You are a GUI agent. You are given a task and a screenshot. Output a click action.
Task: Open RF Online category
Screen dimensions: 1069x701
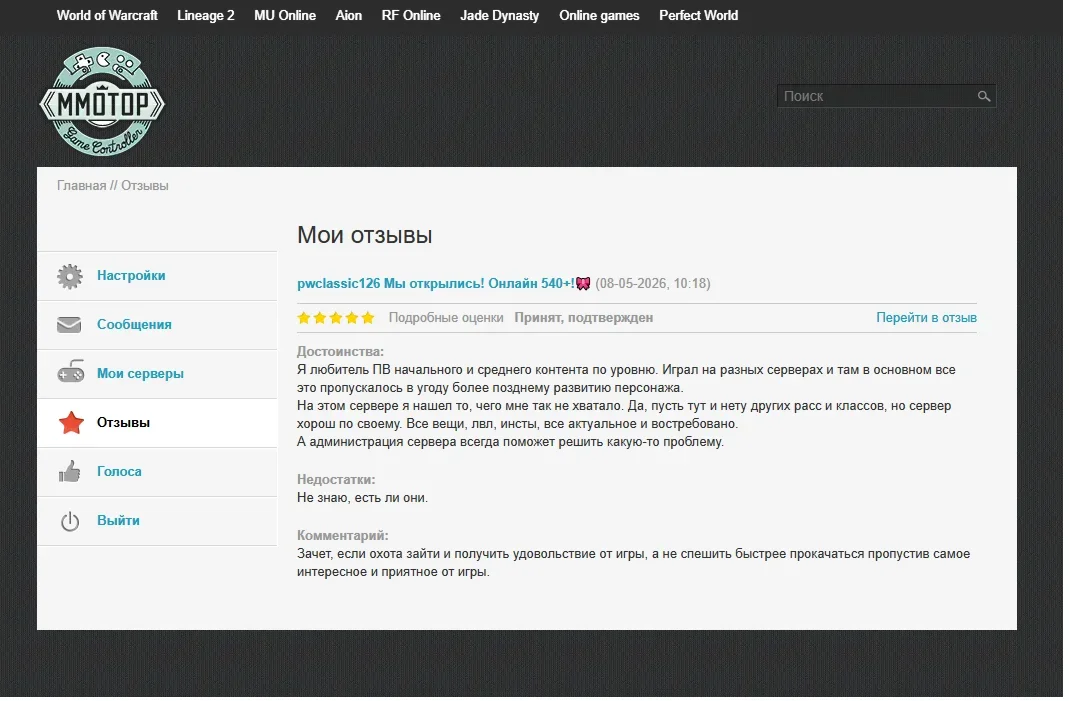click(413, 16)
